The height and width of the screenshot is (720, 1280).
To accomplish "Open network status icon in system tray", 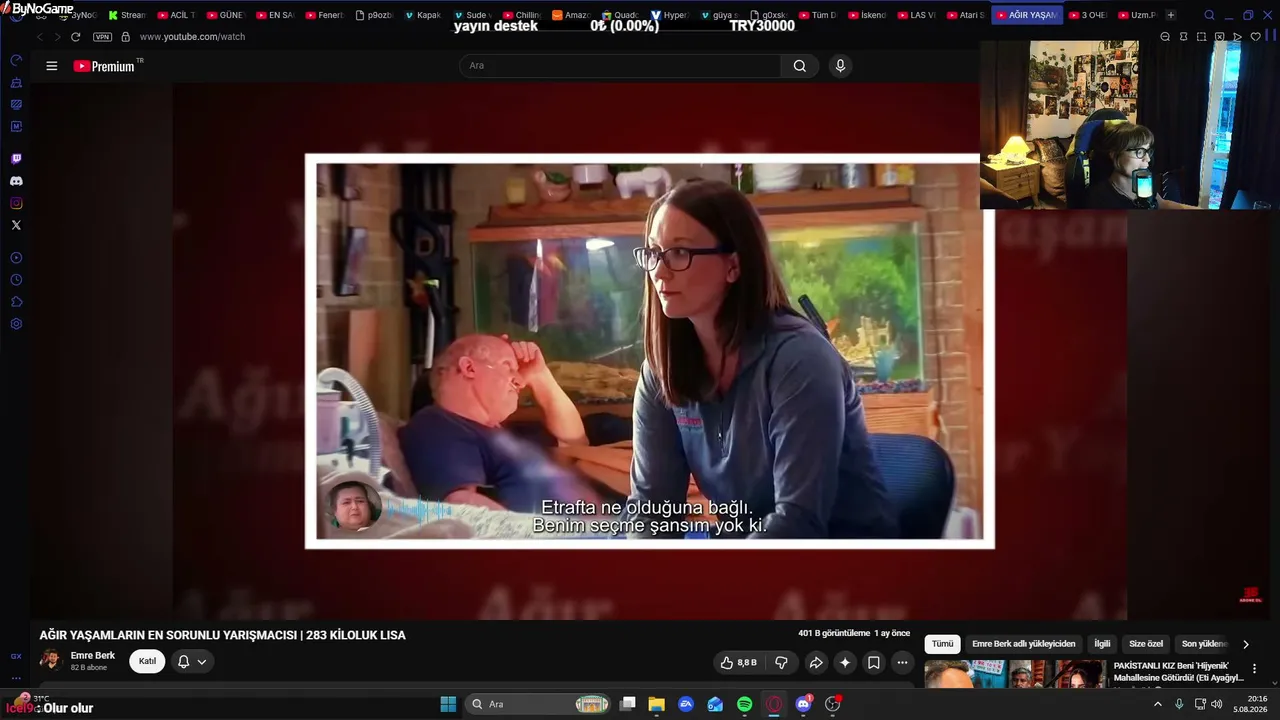I will tap(1199, 704).
